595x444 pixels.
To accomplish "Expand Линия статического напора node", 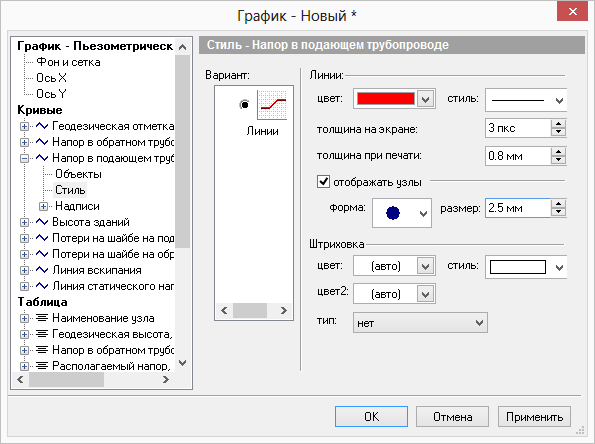I will [x=24, y=286].
